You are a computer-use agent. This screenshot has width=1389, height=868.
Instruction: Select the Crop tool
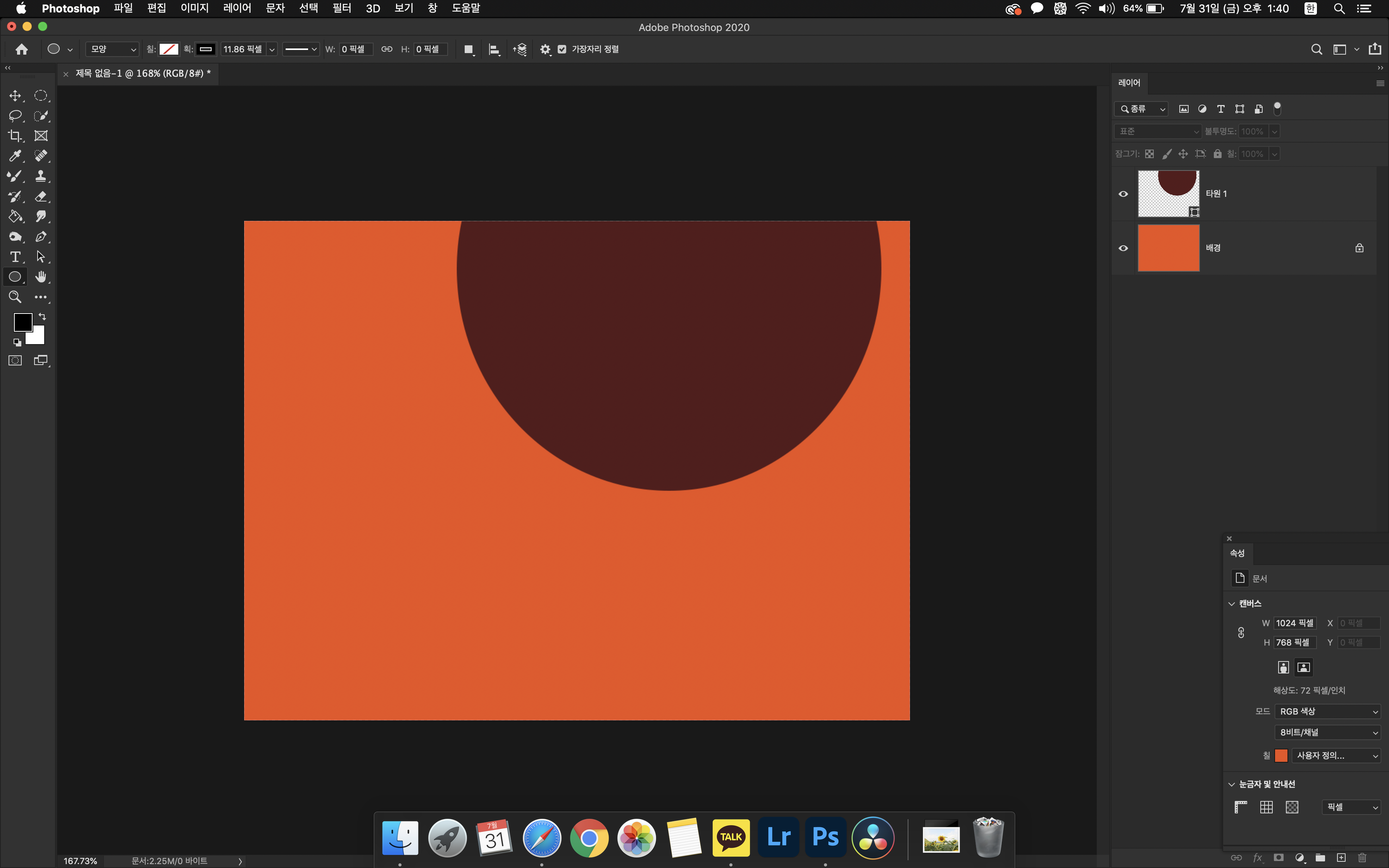tap(15, 136)
